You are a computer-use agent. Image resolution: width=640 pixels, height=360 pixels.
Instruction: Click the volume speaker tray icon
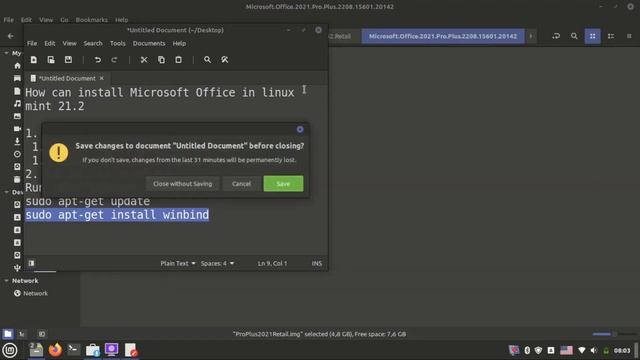[x=594, y=350]
